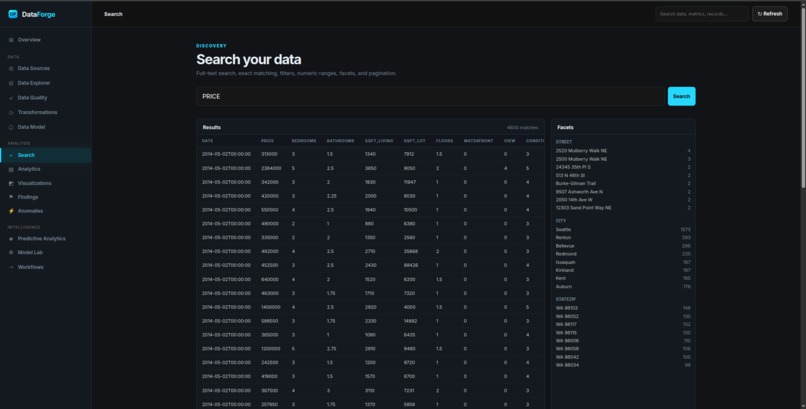Image resolution: width=806 pixels, height=409 pixels.
Task: Click the Transformations sidebar icon
Action: point(11,113)
